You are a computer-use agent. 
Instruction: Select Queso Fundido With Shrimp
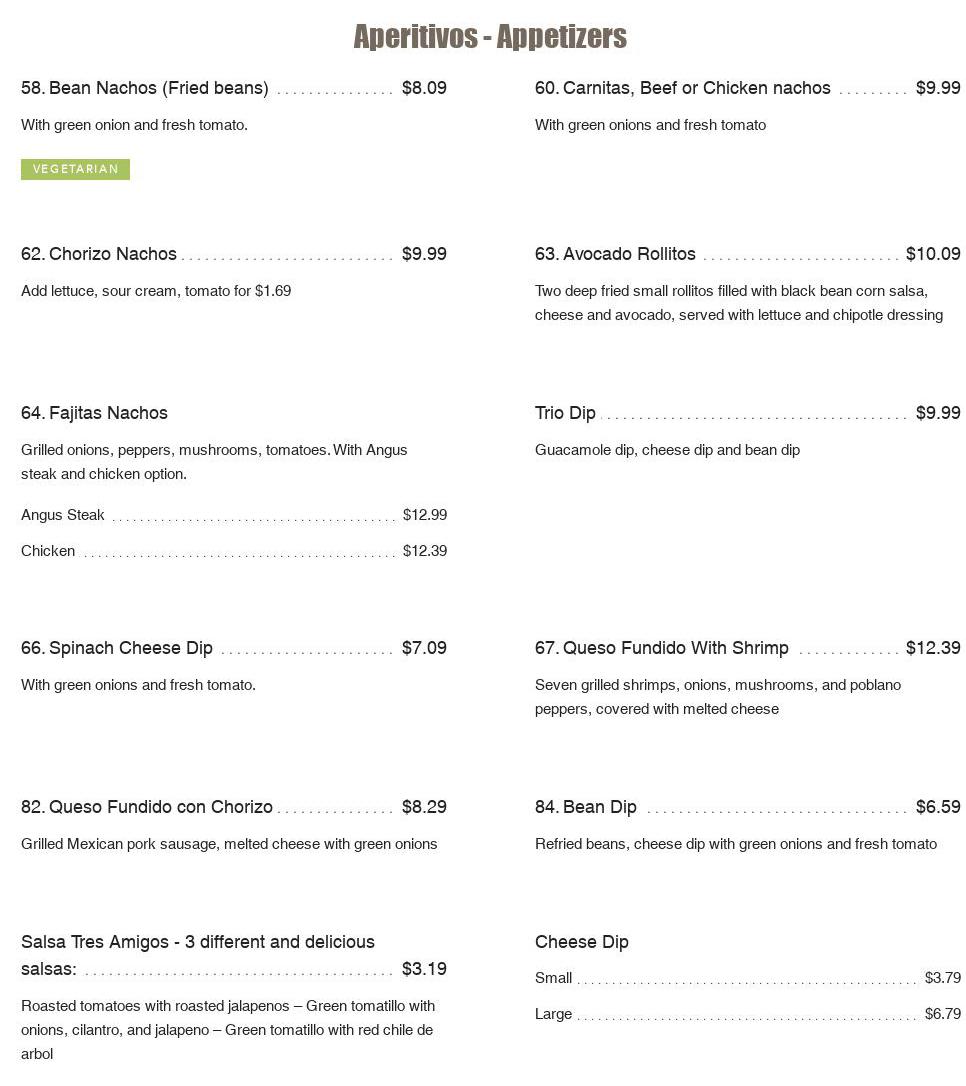pos(661,648)
